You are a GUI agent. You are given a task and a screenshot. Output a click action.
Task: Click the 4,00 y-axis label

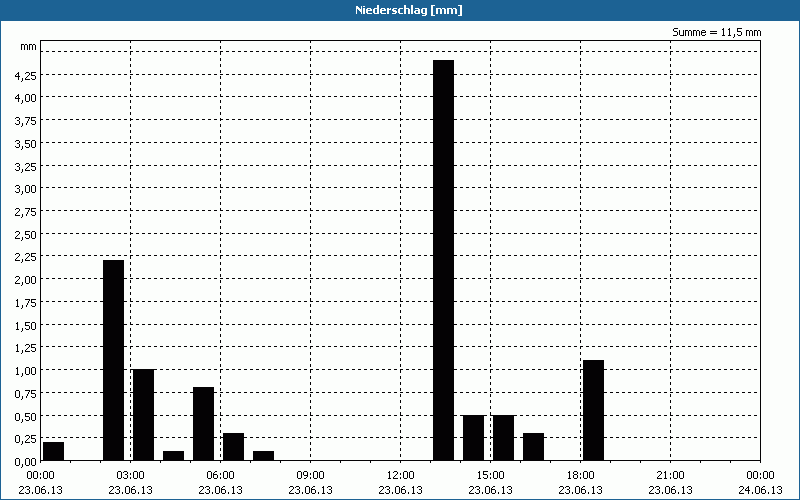(x=26, y=98)
